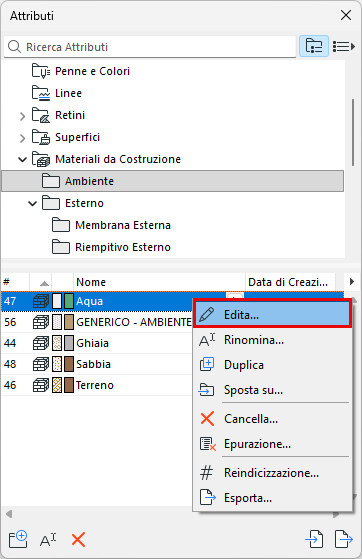This screenshot has height=559, width=362.
Task: Collapse Materiali da Costruzione folder
Action: click(22, 159)
